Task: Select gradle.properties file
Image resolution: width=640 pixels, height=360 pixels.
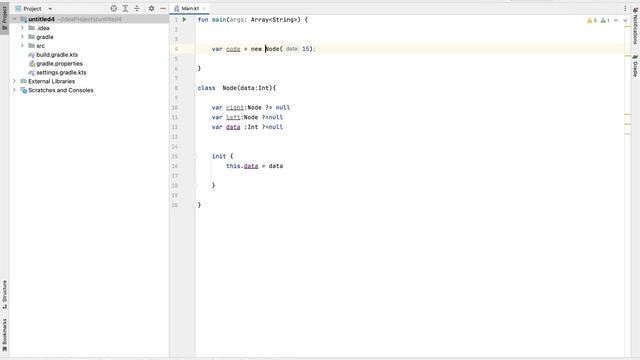Action: (x=59, y=64)
